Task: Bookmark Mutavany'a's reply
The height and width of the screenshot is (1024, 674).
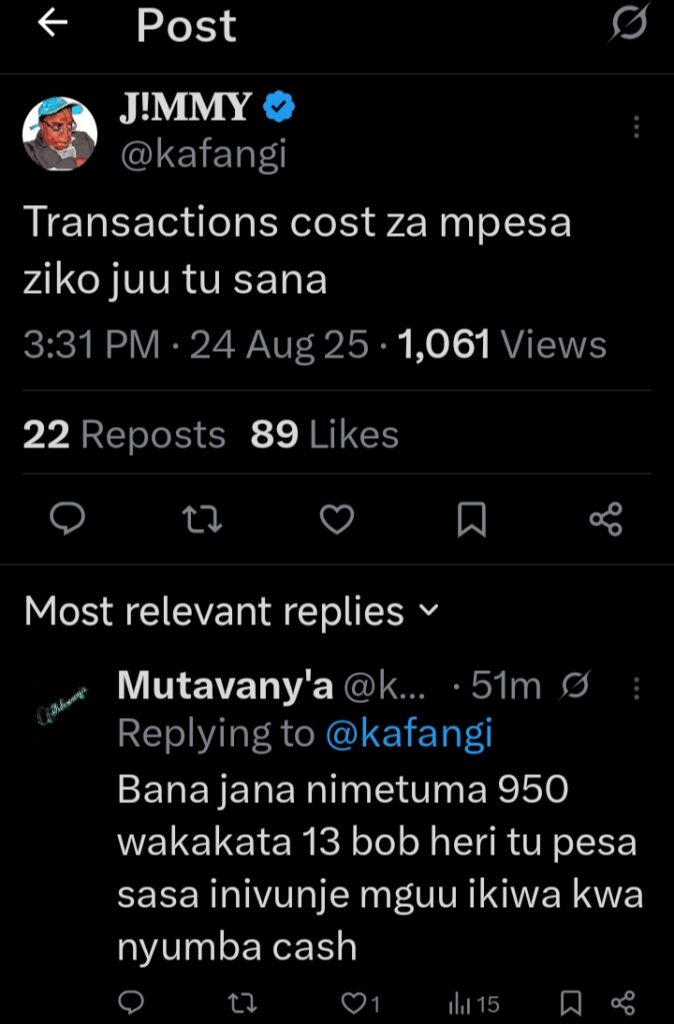Action: click(569, 1003)
